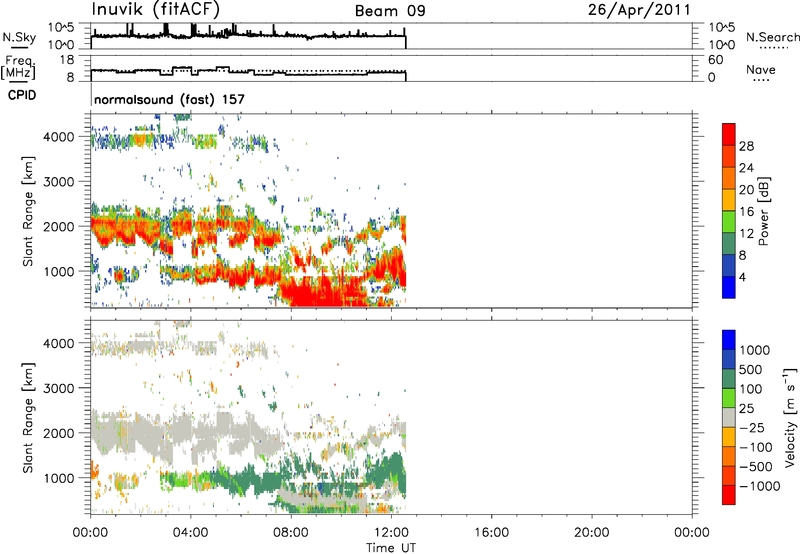Click the dark green 100 velocity colorbar segment
This screenshot has width=800, height=554.
729,379
